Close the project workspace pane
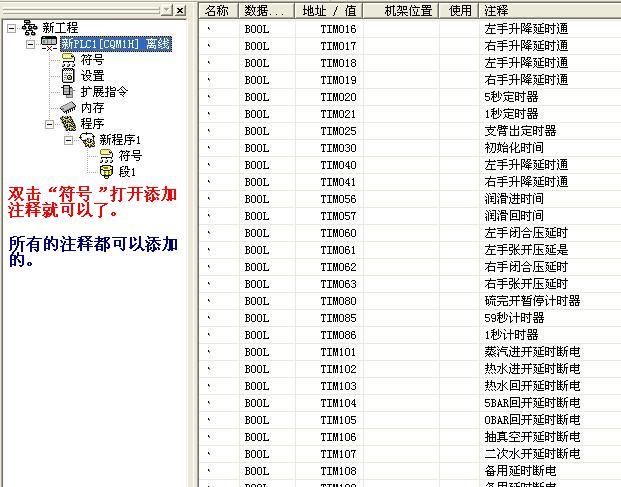This screenshot has height=487, width=621. 179,10
